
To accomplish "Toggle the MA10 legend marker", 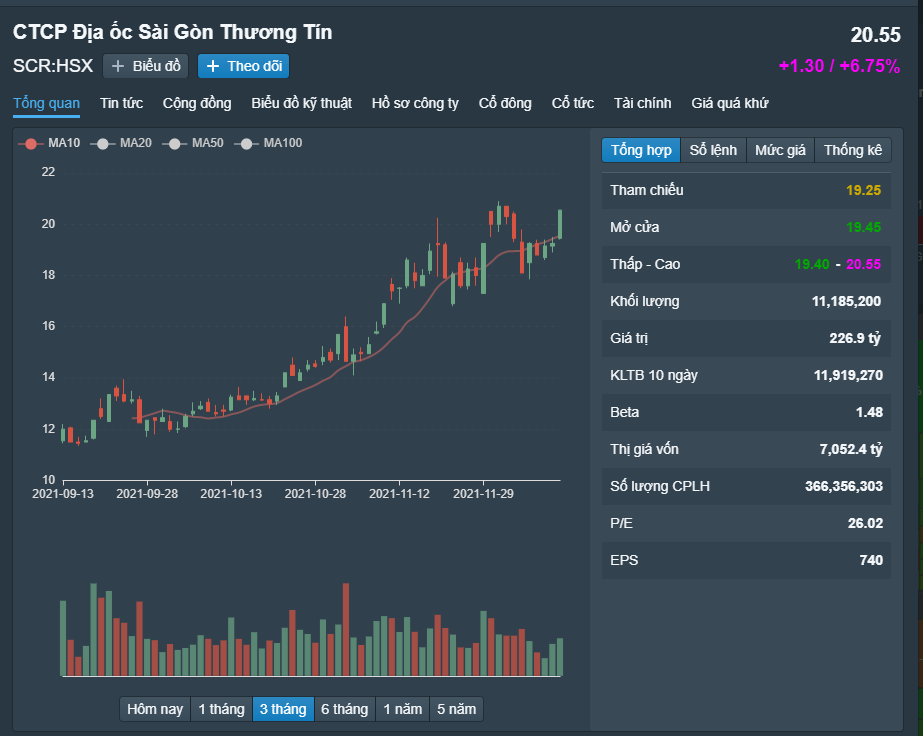I will pos(31,144).
